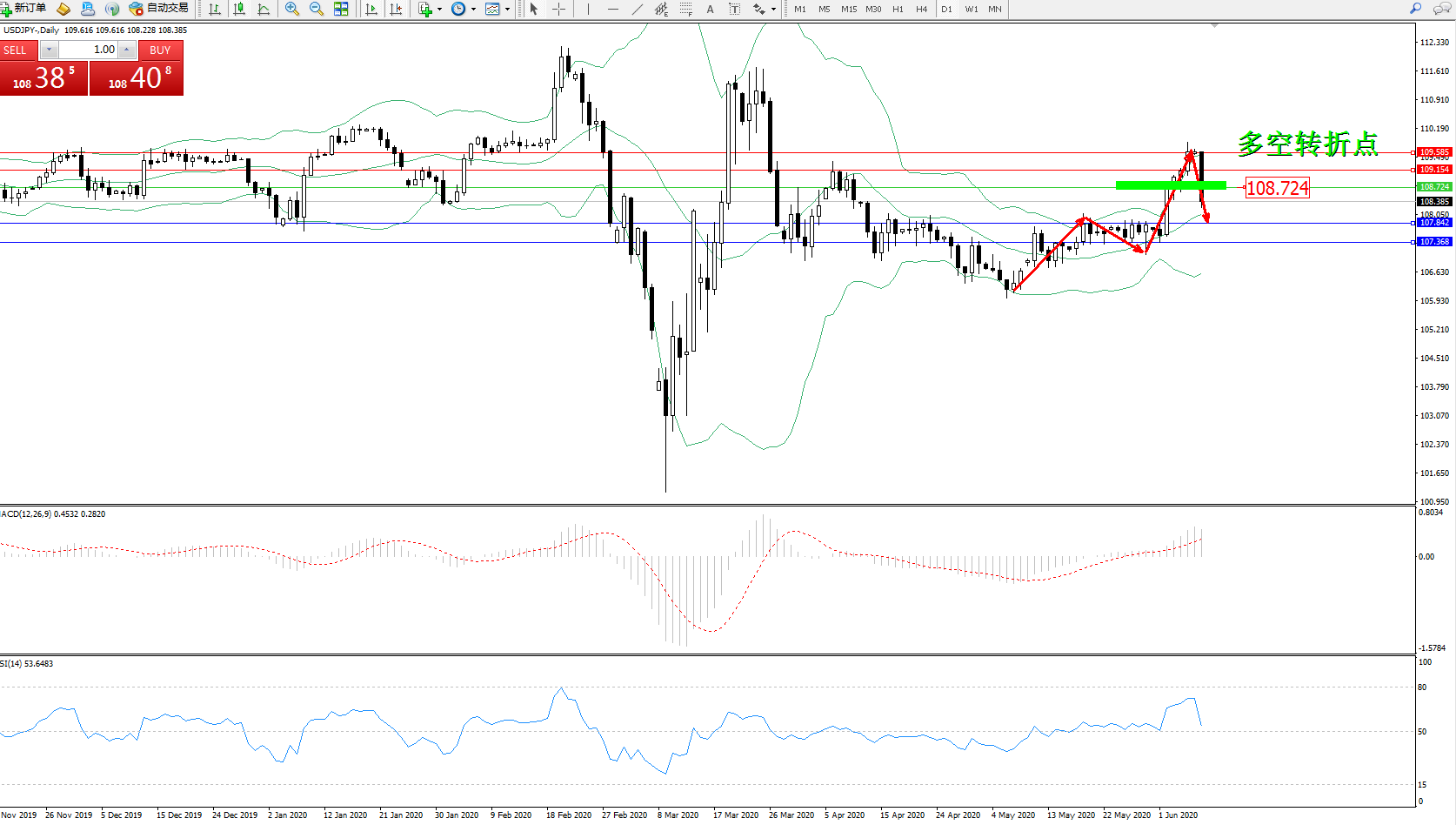The width and height of the screenshot is (1456, 825).
Task: Open the search magnifier icon
Action: [1415, 9]
